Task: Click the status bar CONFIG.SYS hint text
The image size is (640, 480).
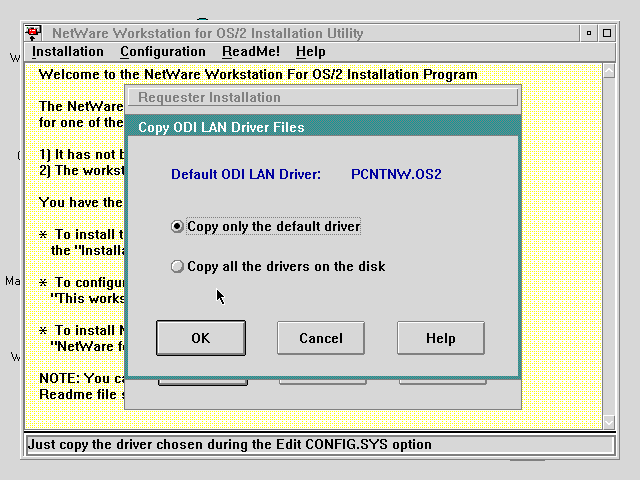Action: 229,444
